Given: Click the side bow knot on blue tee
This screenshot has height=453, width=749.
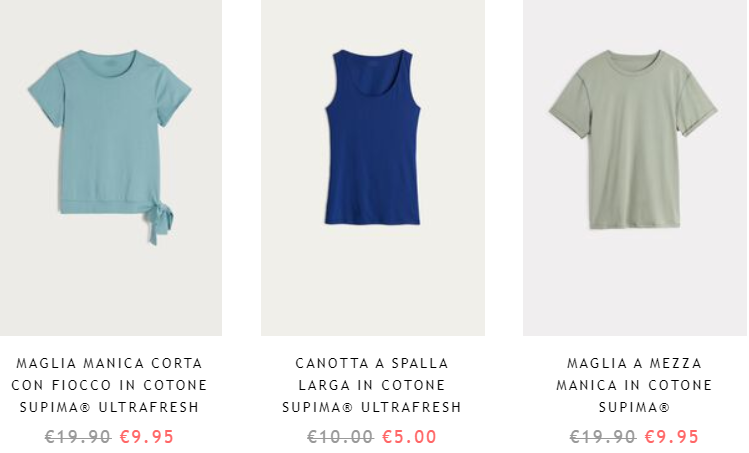Looking at the screenshot, I should click(159, 222).
